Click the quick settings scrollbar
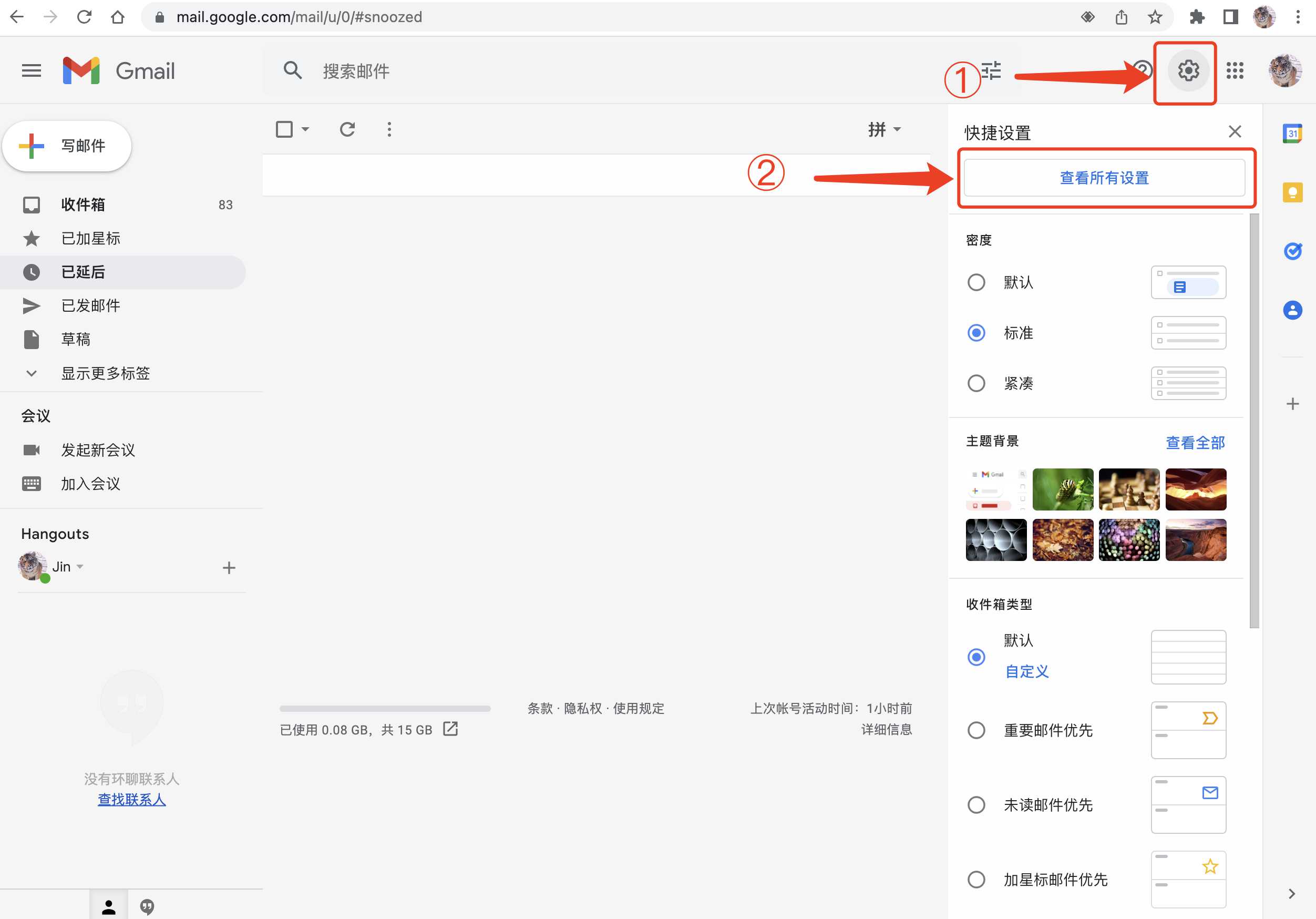Screen dimensions: 1316x919 1254,421
